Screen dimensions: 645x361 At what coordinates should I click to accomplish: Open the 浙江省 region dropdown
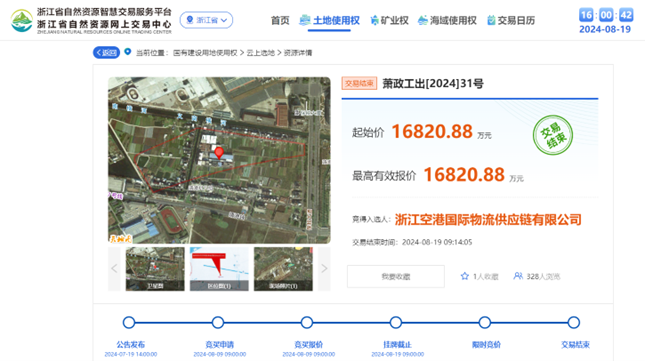tap(206, 20)
